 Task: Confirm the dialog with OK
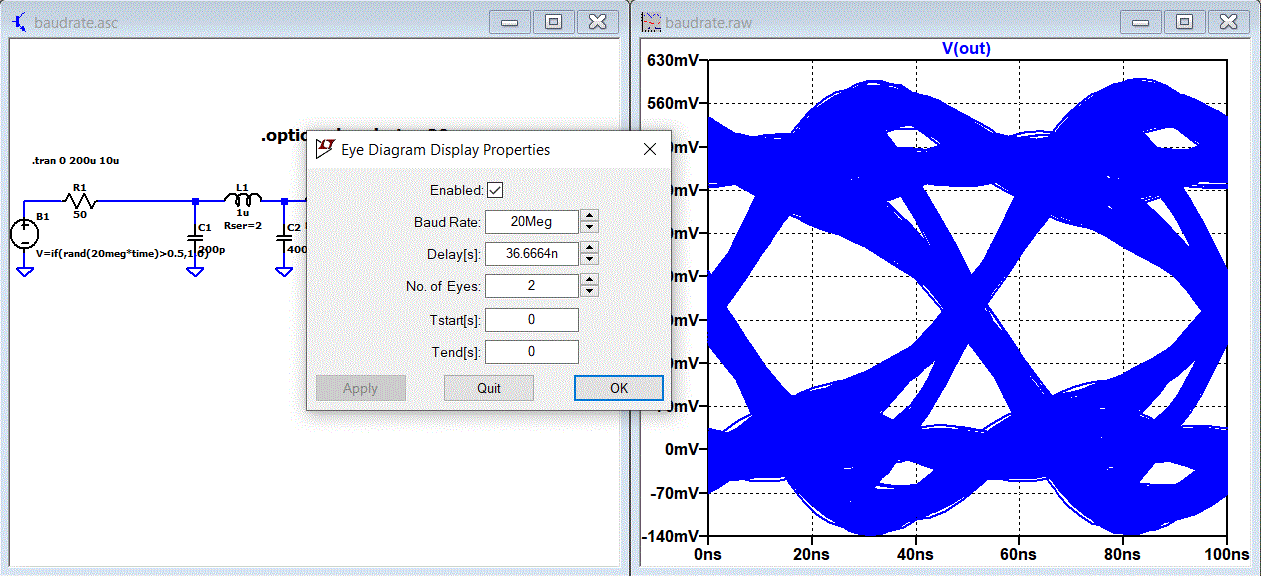point(619,388)
